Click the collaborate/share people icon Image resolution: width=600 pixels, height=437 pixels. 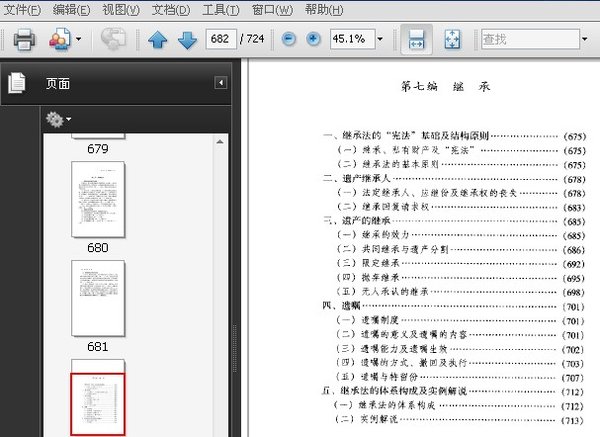[x=60, y=39]
